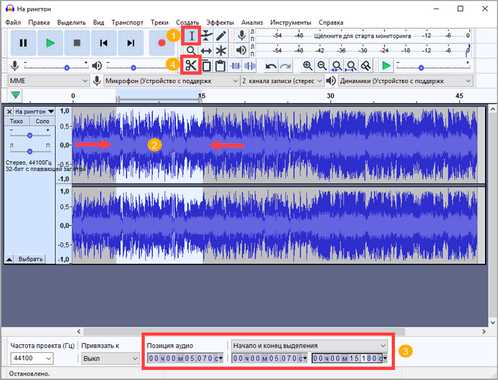Start recording with the red Record button
The width and height of the screenshot is (498, 380).
point(161,43)
